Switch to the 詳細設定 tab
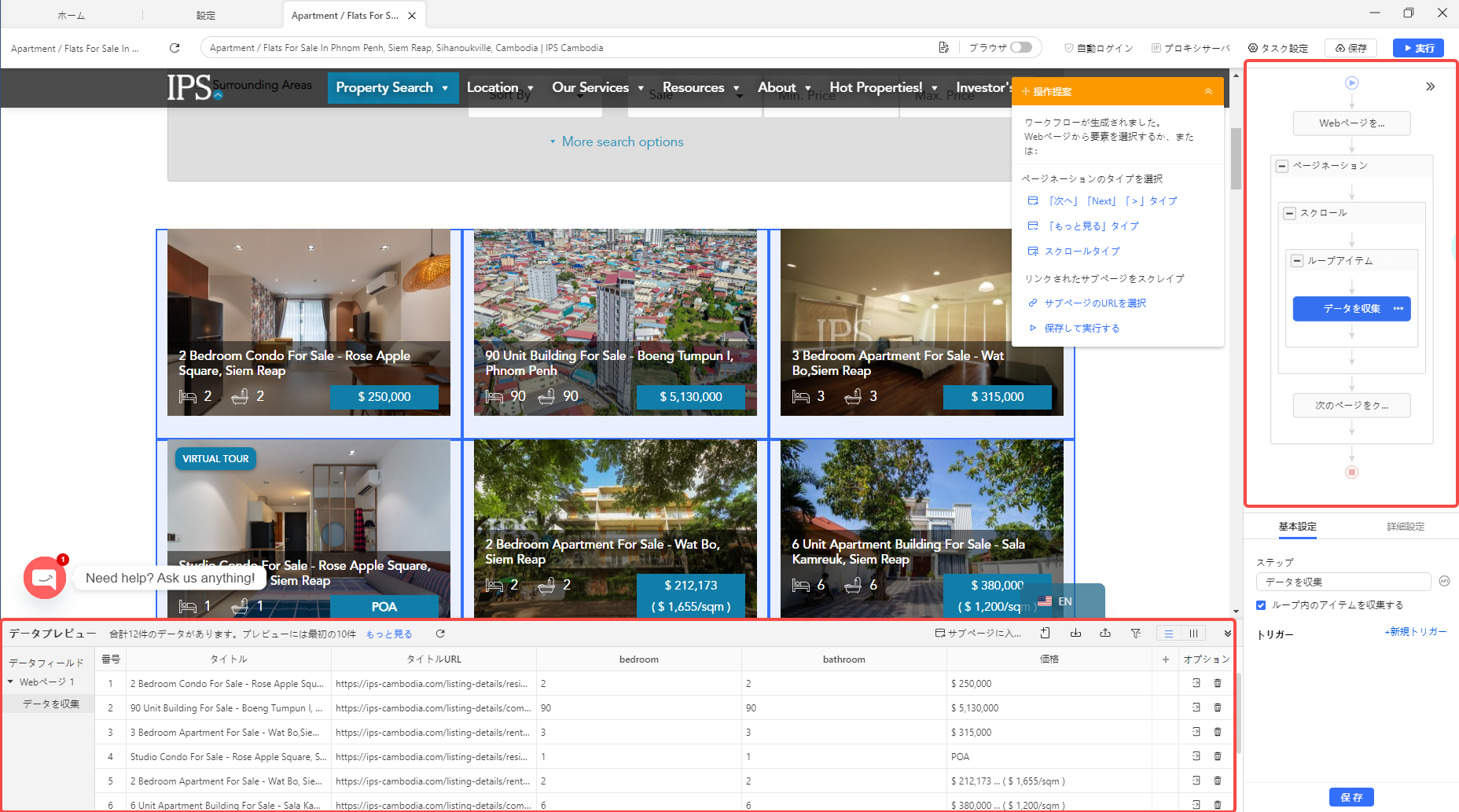 [x=1405, y=527]
